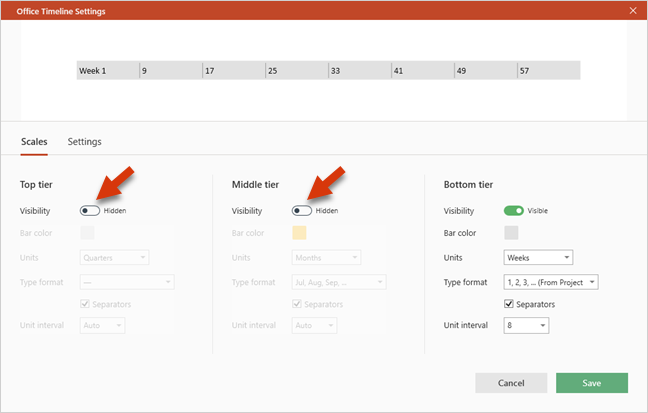Expand the Middle tier Jul, Aug, Sep format dropdown
The width and height of the screenshot is (648, 413).
tap(339, 282)
